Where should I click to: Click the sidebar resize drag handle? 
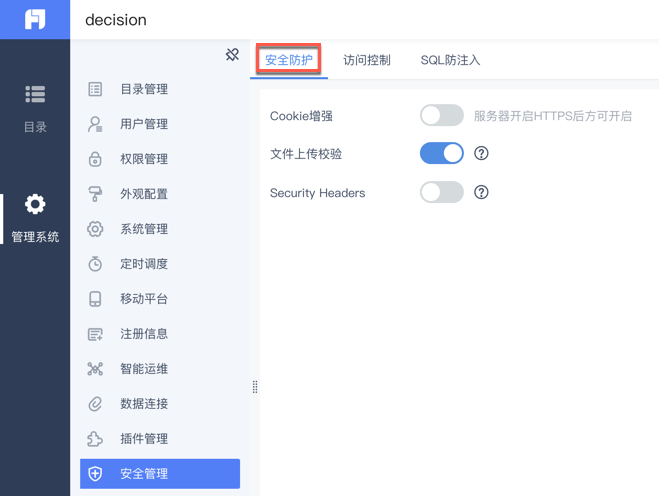tap(255, 387)
